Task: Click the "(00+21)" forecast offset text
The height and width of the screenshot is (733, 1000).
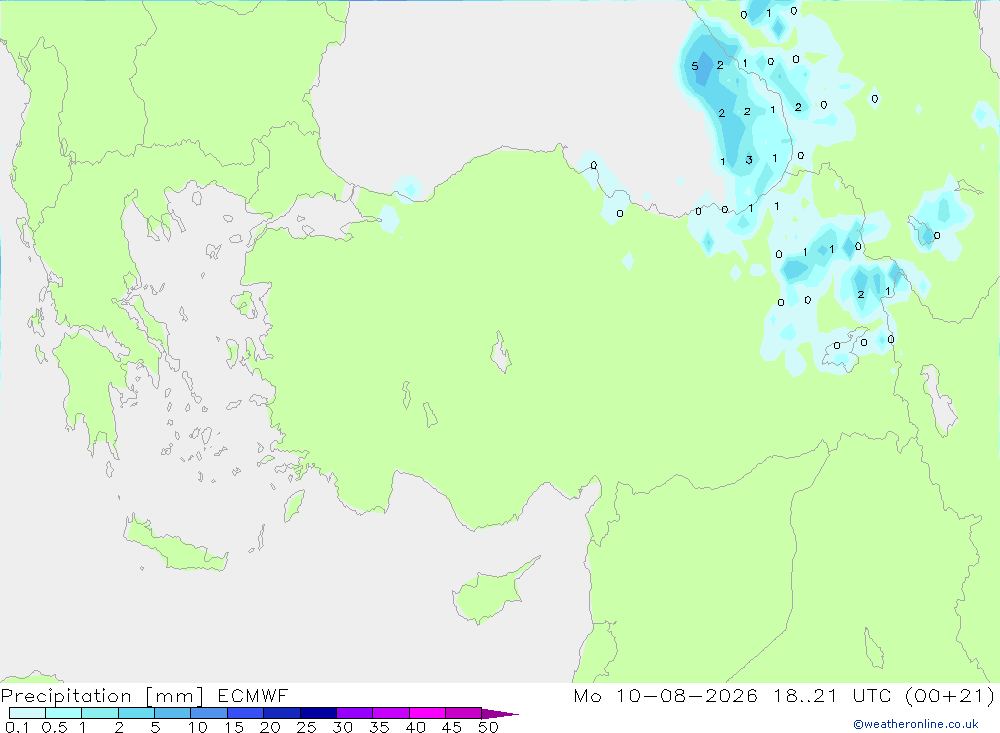Action: click(x=949, y=695)
